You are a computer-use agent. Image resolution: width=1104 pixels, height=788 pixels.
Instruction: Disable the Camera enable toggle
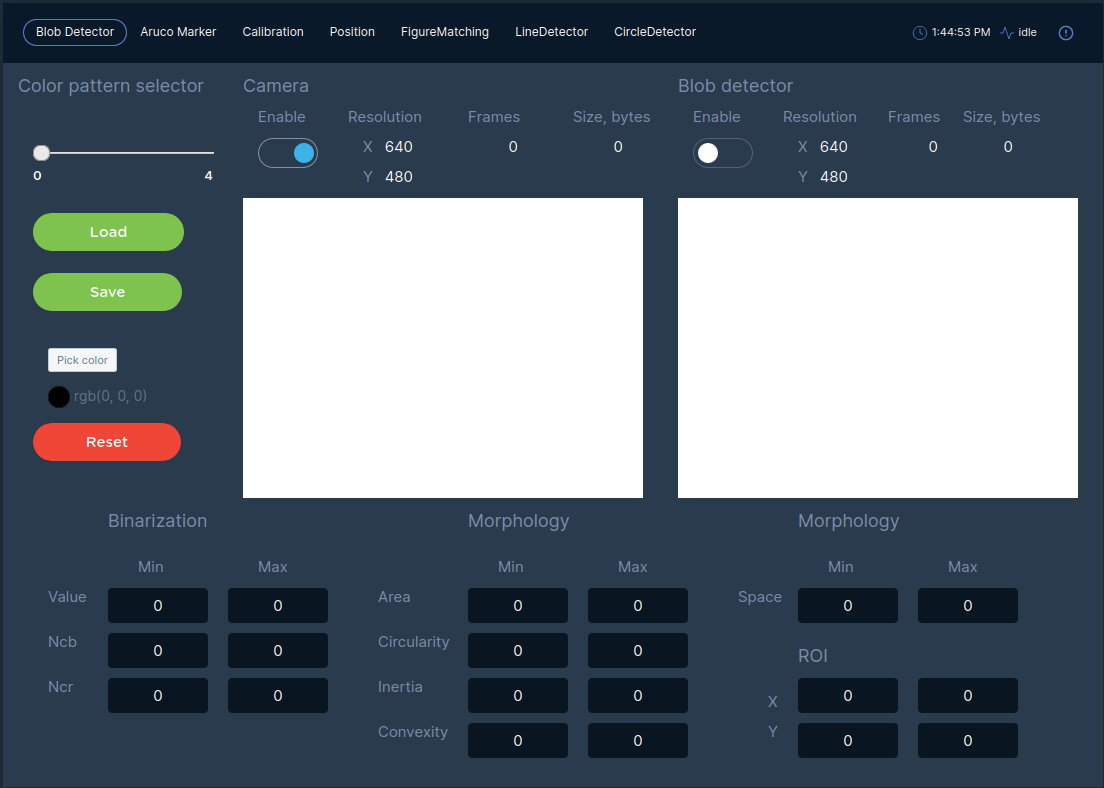(x=288, y=153)
